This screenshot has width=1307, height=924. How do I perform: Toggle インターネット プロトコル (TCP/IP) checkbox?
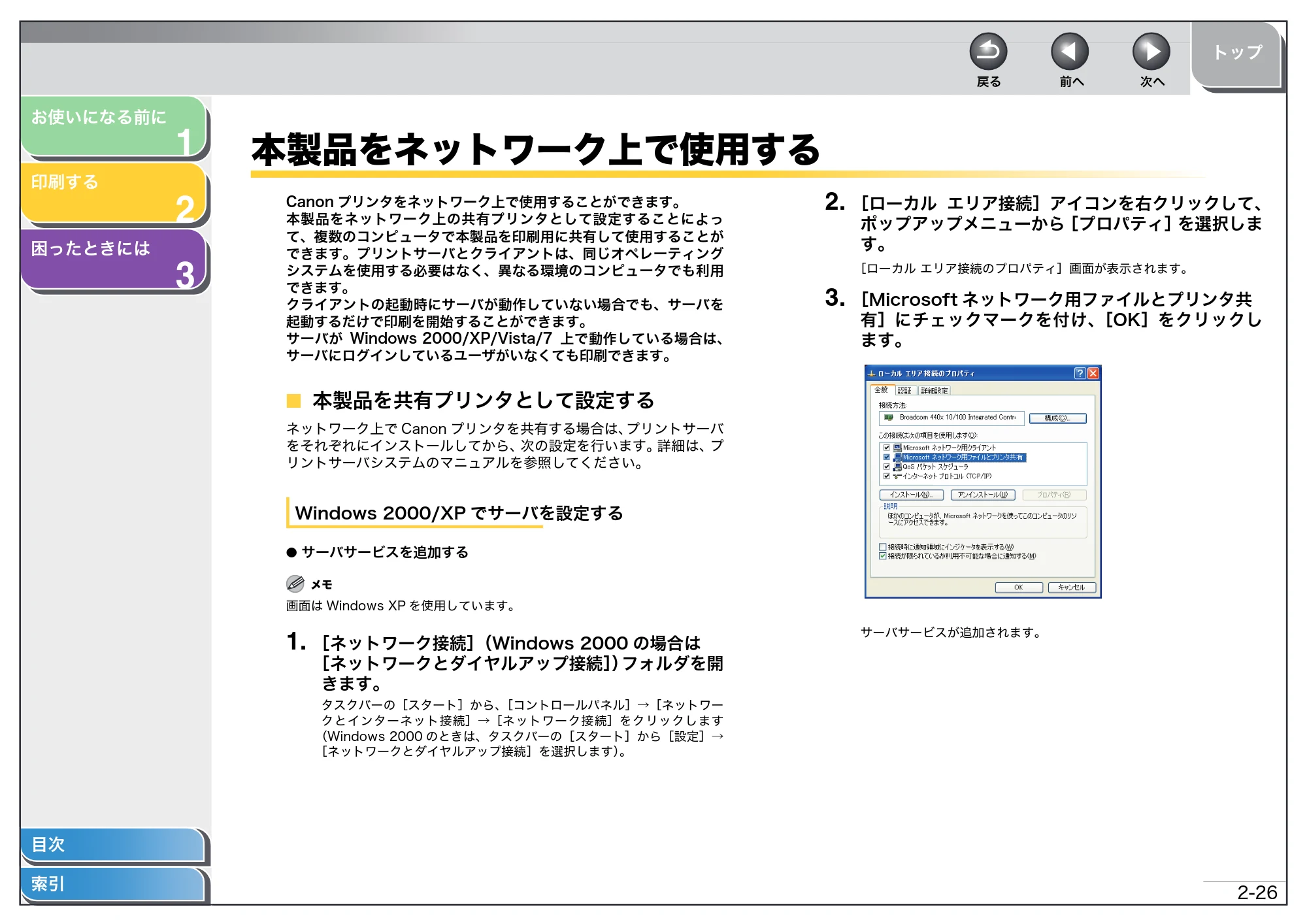pyautogui.click(x=887, y=476)
